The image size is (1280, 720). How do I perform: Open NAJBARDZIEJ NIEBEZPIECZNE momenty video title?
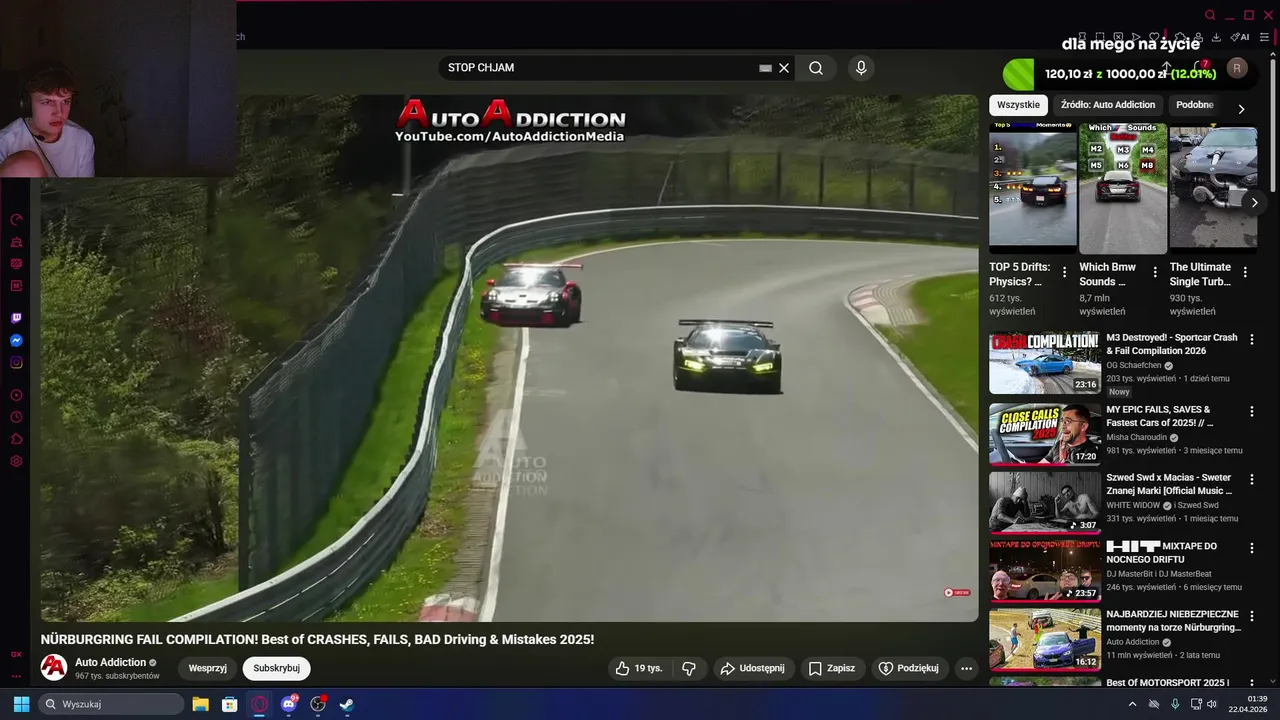1173,621
